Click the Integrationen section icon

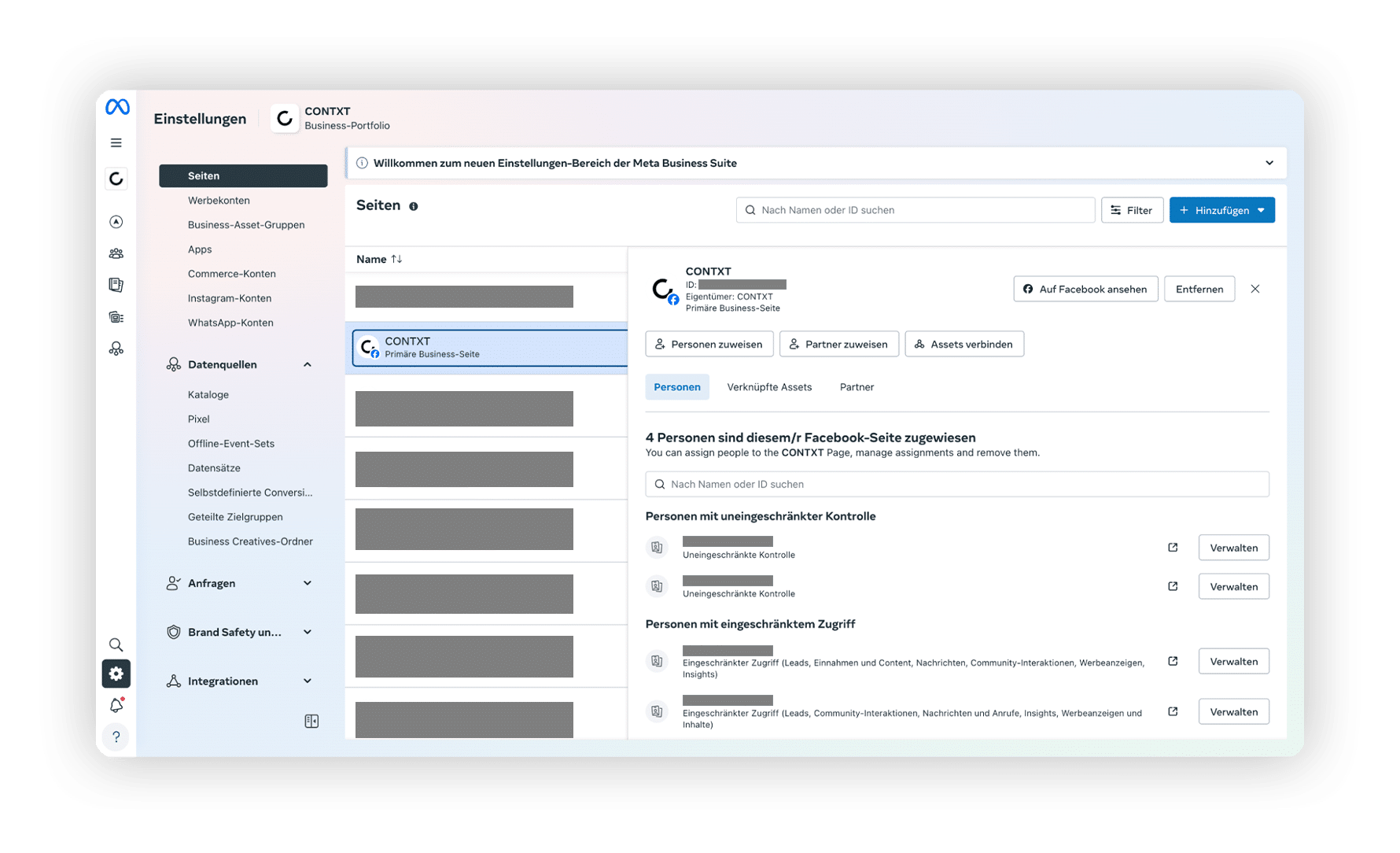click(174, 681)
